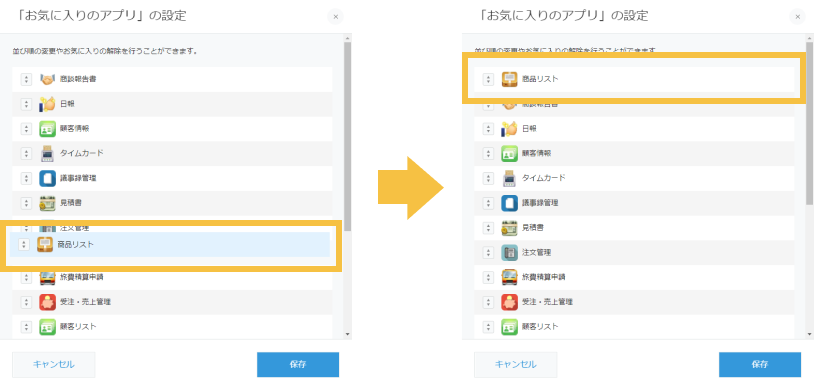Click the 議事録管理 blue icon in left dialog
The width and height of the screenshot is (814, 390).
click(47, 178)
